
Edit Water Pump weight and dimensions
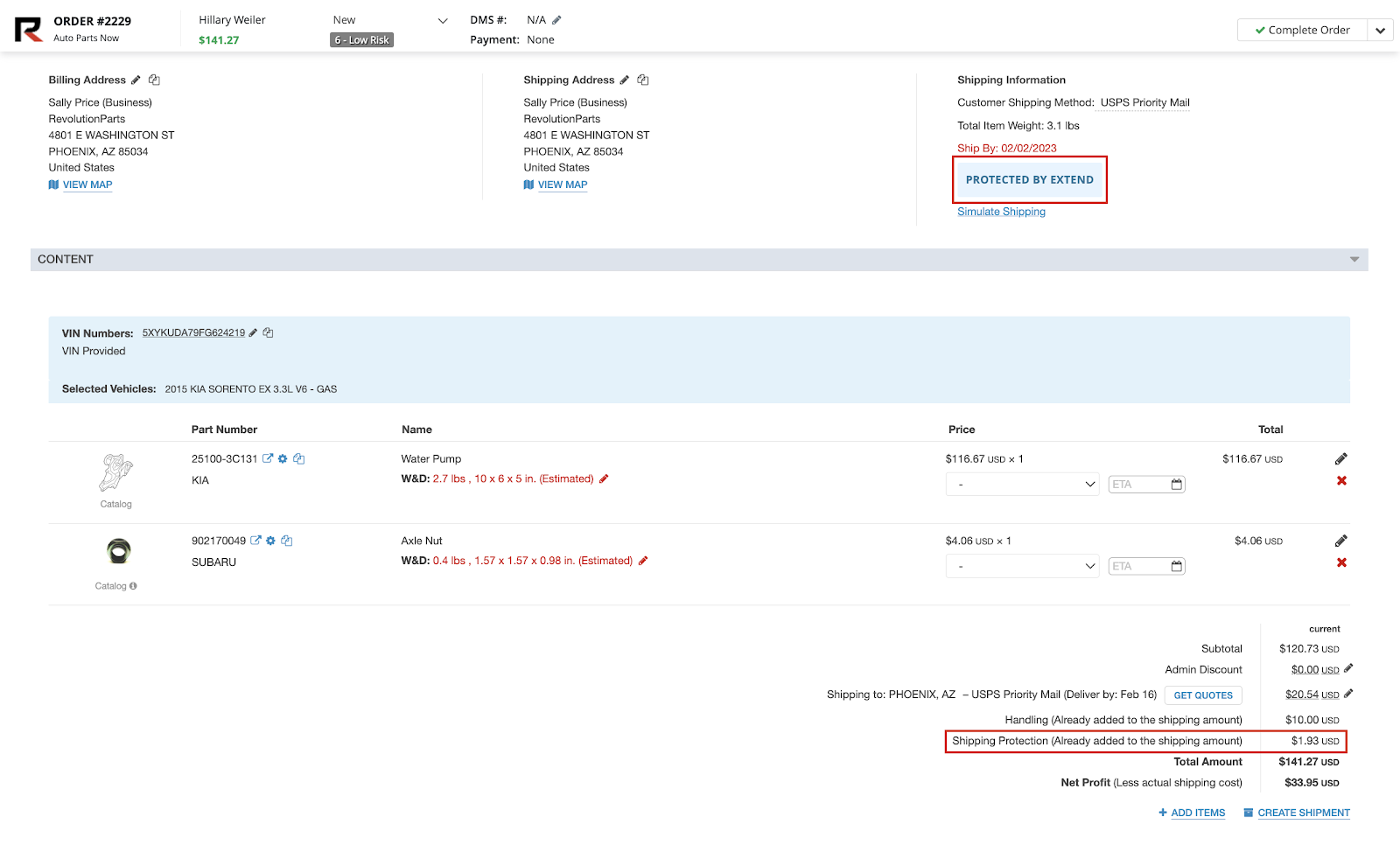coord(604,478)
